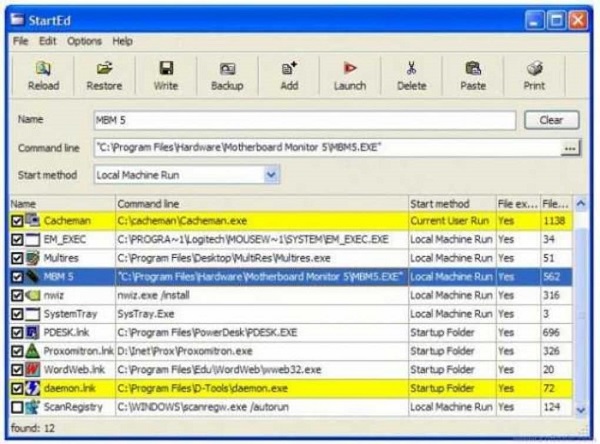The height and width of the screenshot is (444, 600).
Task: Select the nwiz.exe /install command cell
Action: click(262, 295)
